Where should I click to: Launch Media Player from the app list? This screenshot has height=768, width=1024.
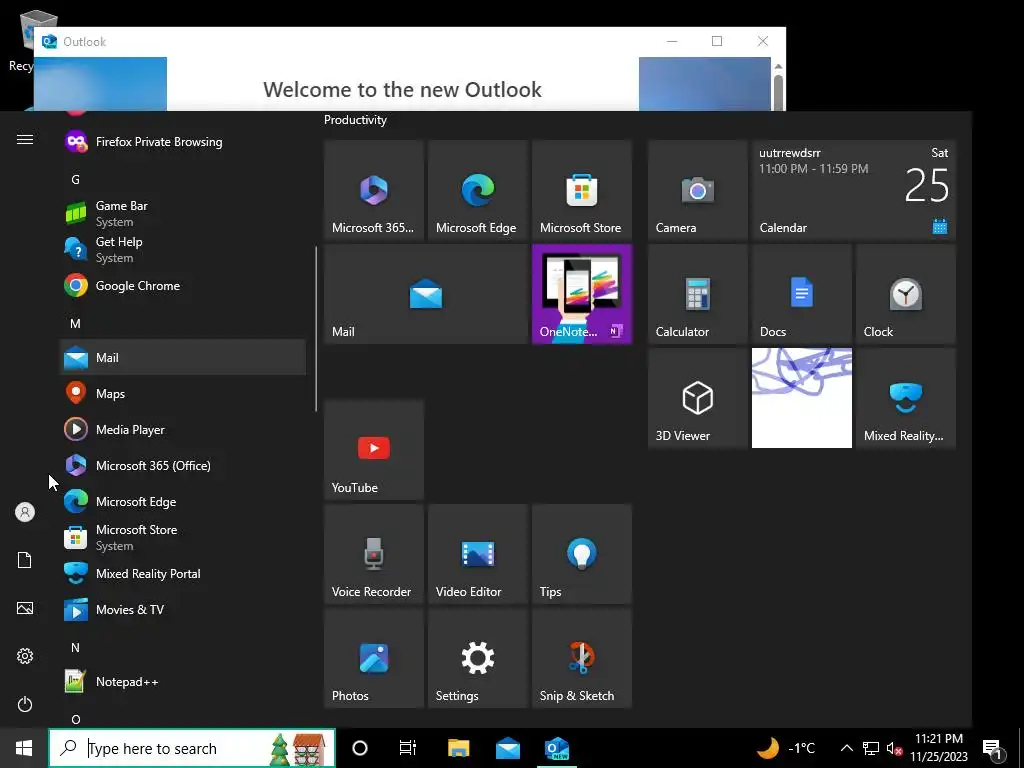click(182, 430)
